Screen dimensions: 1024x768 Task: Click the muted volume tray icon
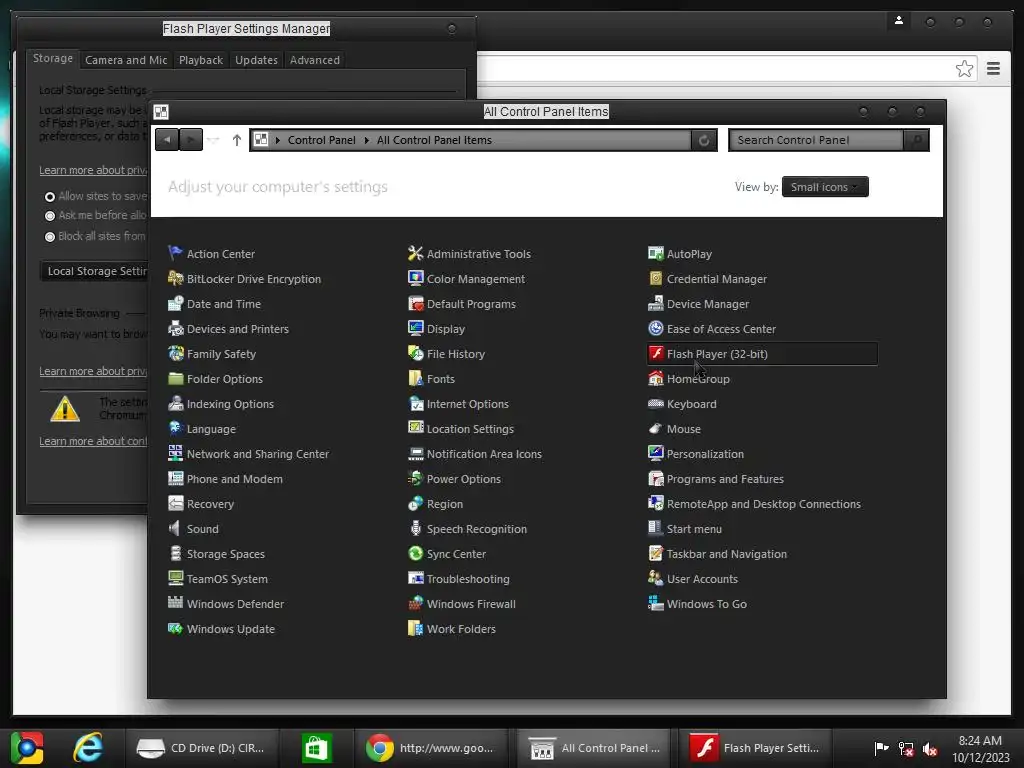pos(930,748)
